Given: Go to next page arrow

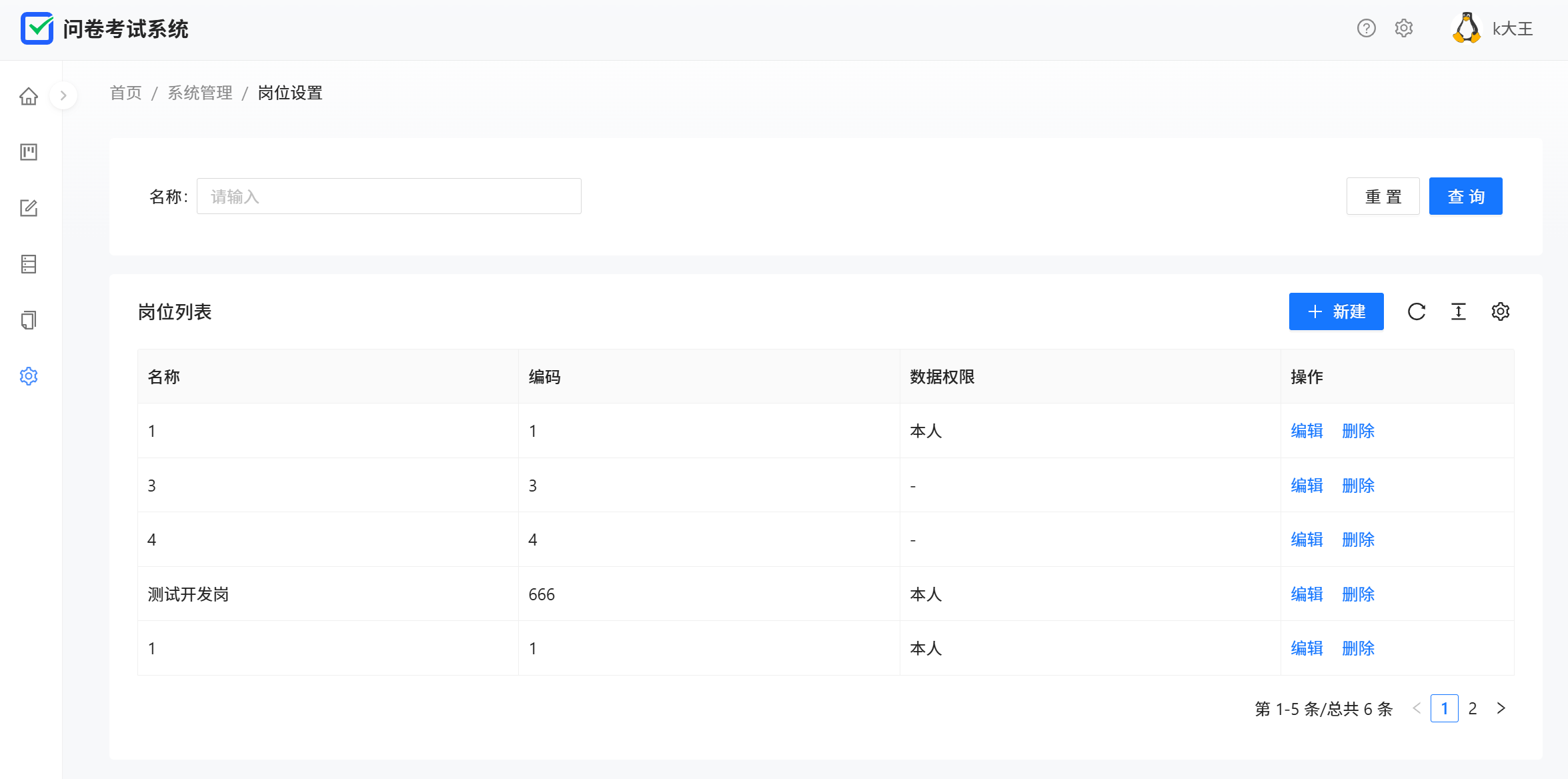Looking at the screenshot, I should (1501, 708).
